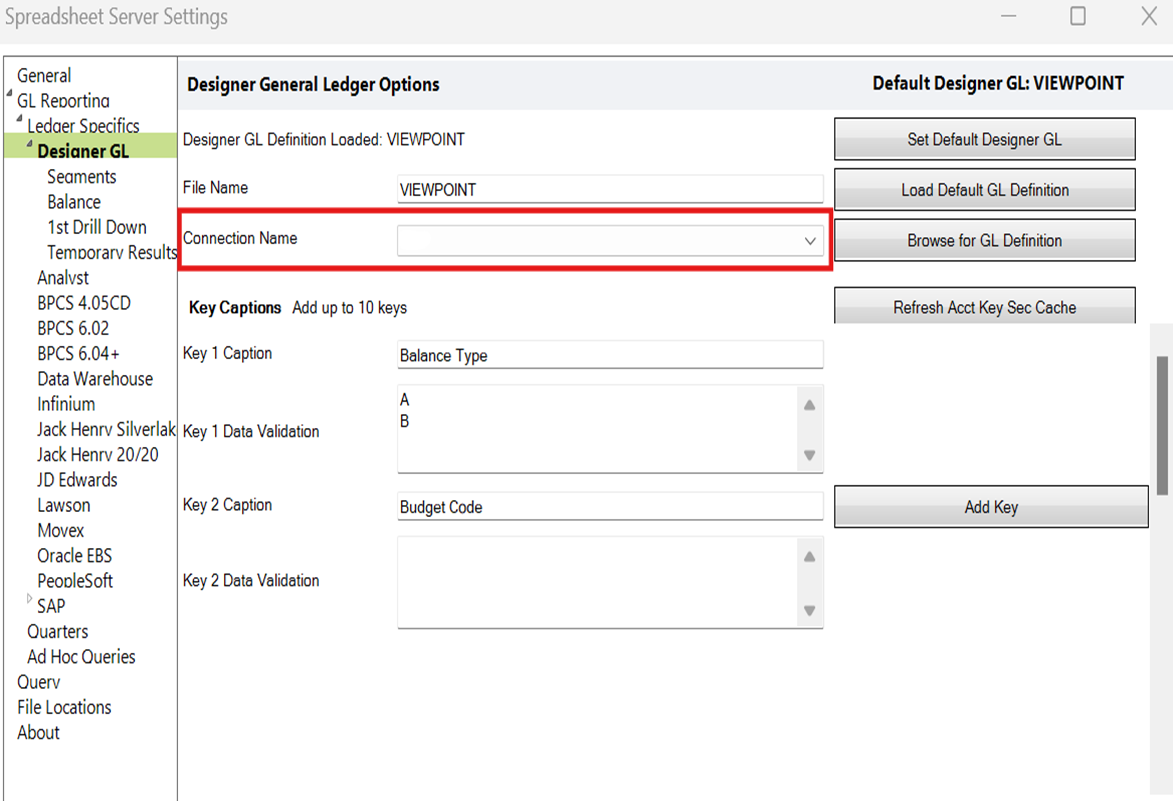This screenshot has width=1173, height=801.
Task: Open Quarters settings
Action: [x=58, y=631]
